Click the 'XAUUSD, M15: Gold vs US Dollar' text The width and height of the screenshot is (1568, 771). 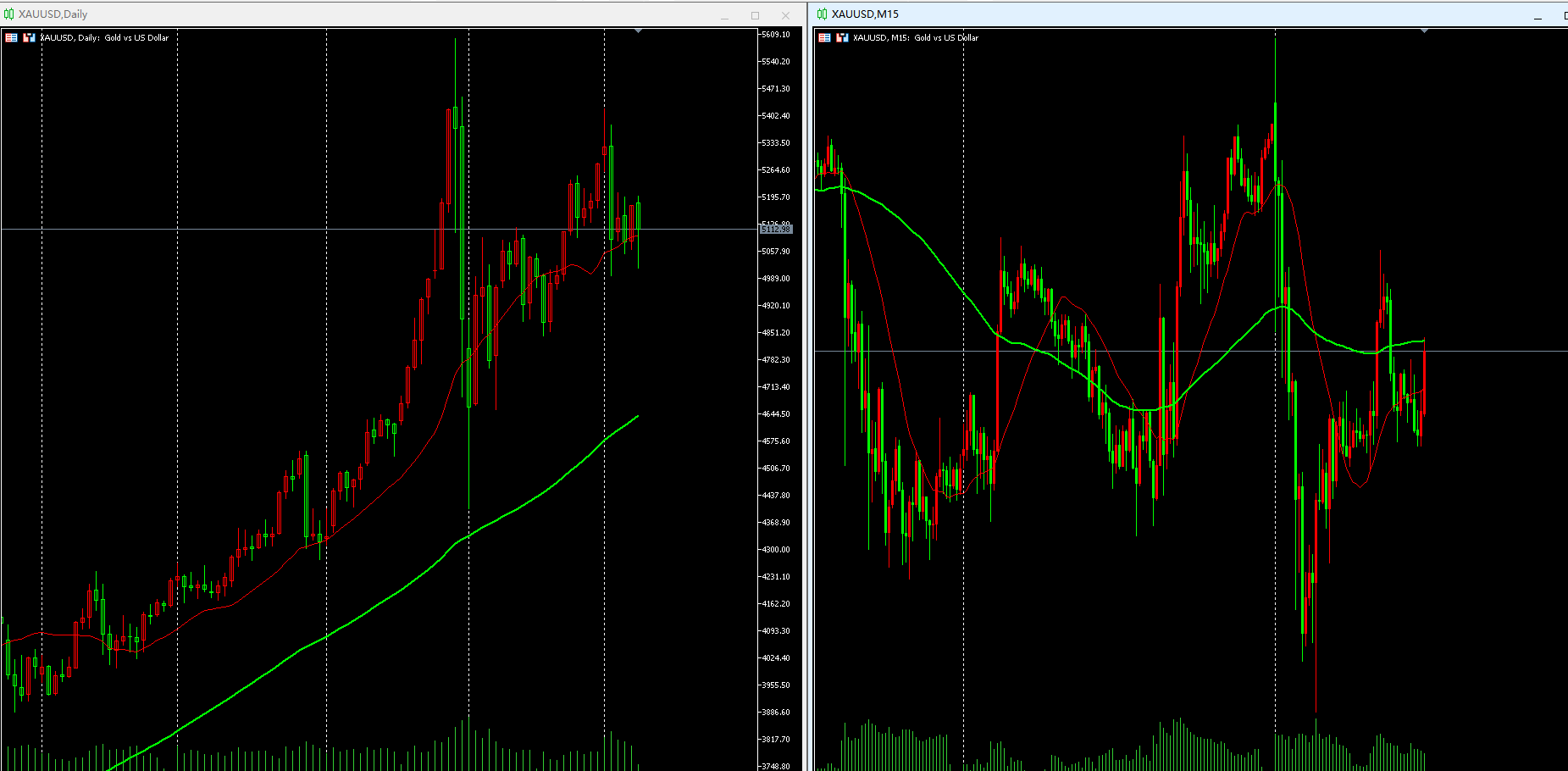pos(916,37)
